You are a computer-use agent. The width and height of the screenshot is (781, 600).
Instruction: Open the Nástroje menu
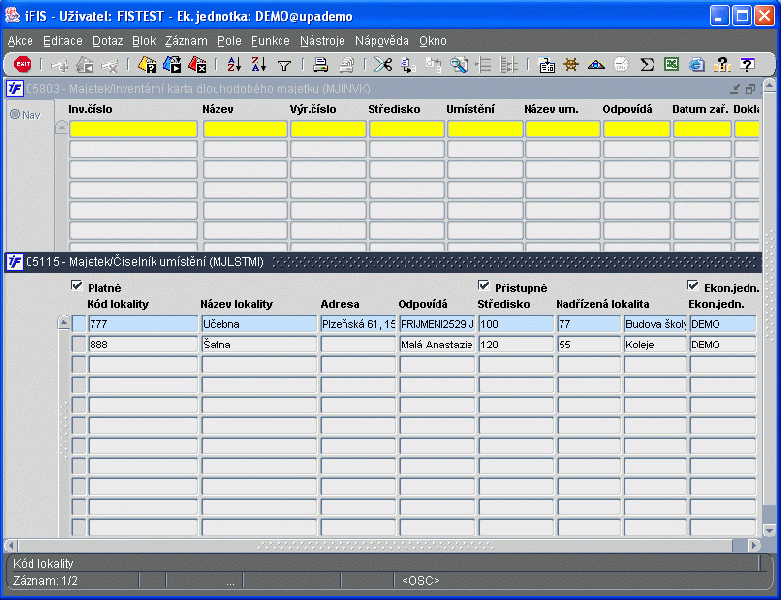point(322,41)
